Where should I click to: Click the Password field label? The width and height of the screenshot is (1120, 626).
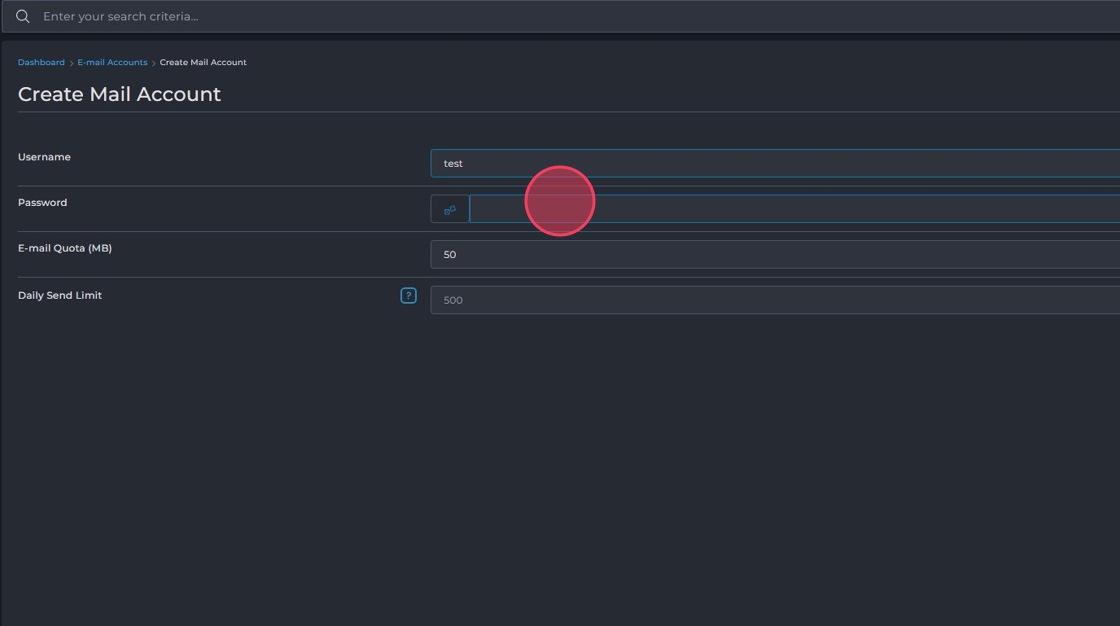click(x=42, y=202)
